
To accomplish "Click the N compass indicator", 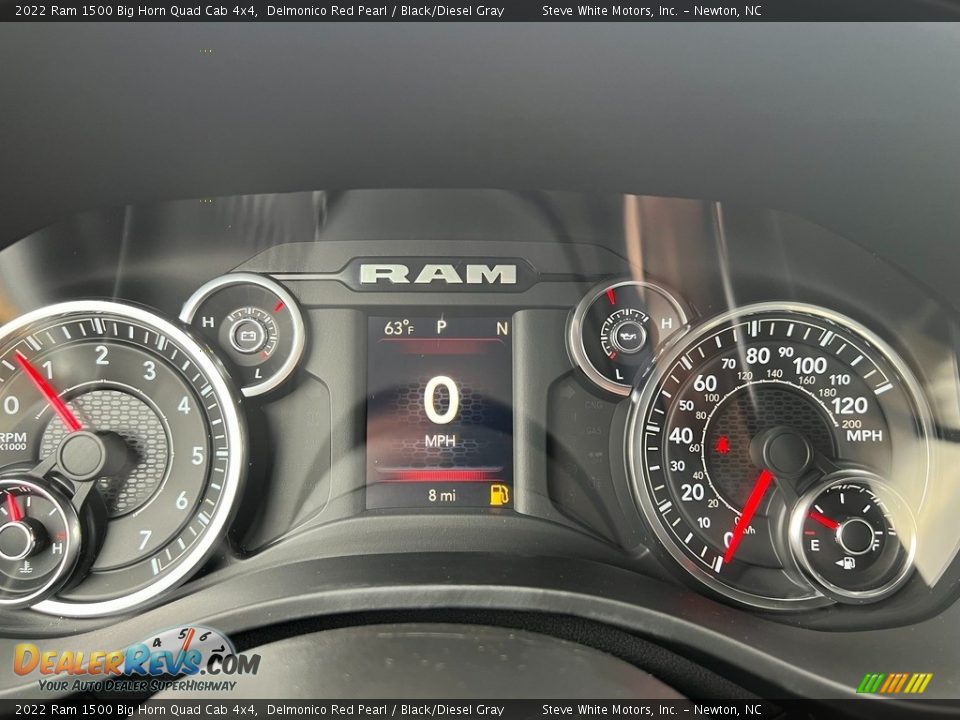I will coord(502,329).
